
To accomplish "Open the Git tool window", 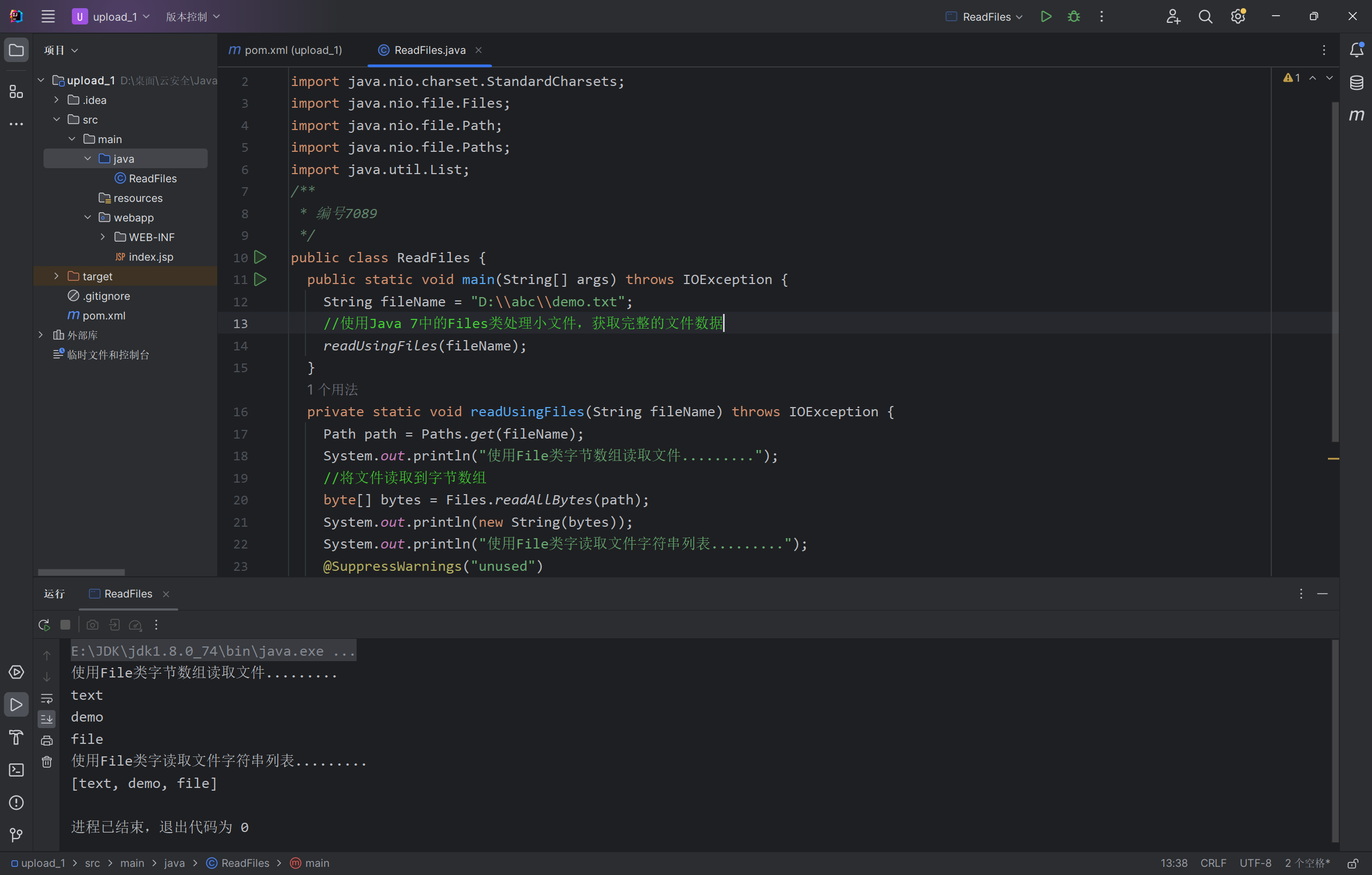I will (16, 835).
